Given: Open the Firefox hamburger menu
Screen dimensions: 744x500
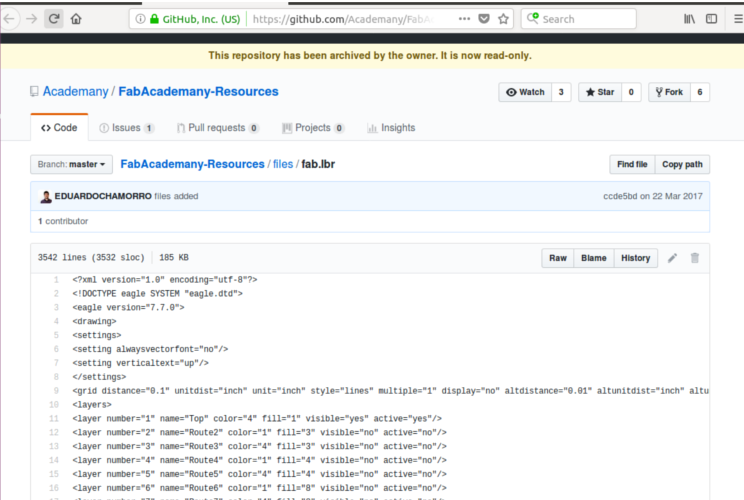Looking at the screenshot, I should (738, 19).
